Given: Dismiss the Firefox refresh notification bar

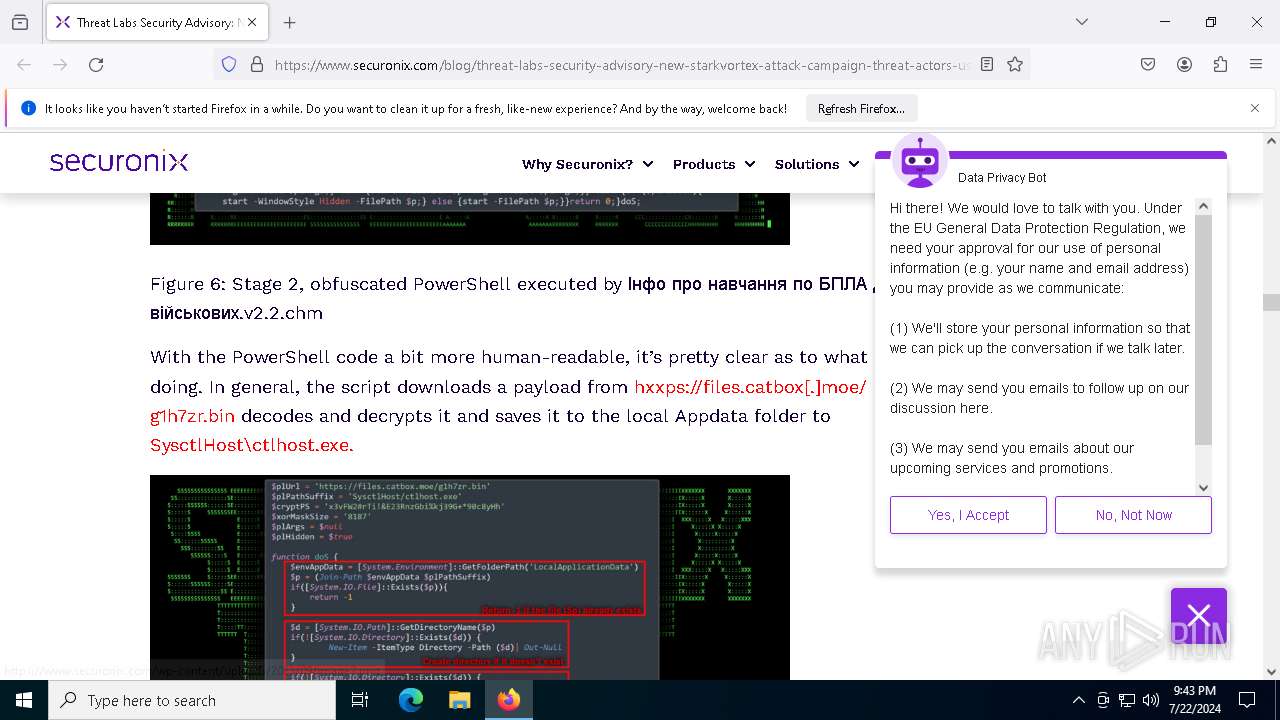Looking at the screenshot, I should coord(1255,108).
